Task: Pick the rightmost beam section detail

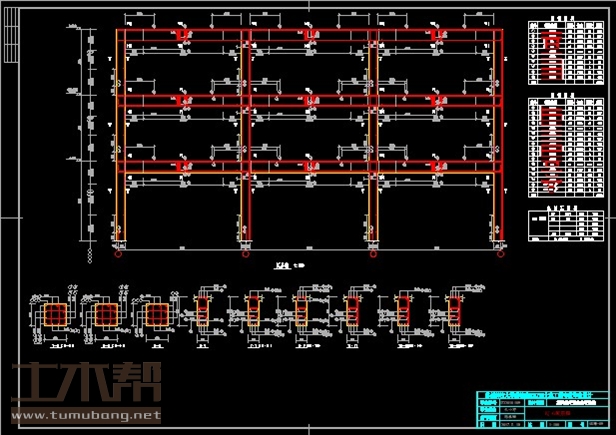Action: tap(457, 312)
